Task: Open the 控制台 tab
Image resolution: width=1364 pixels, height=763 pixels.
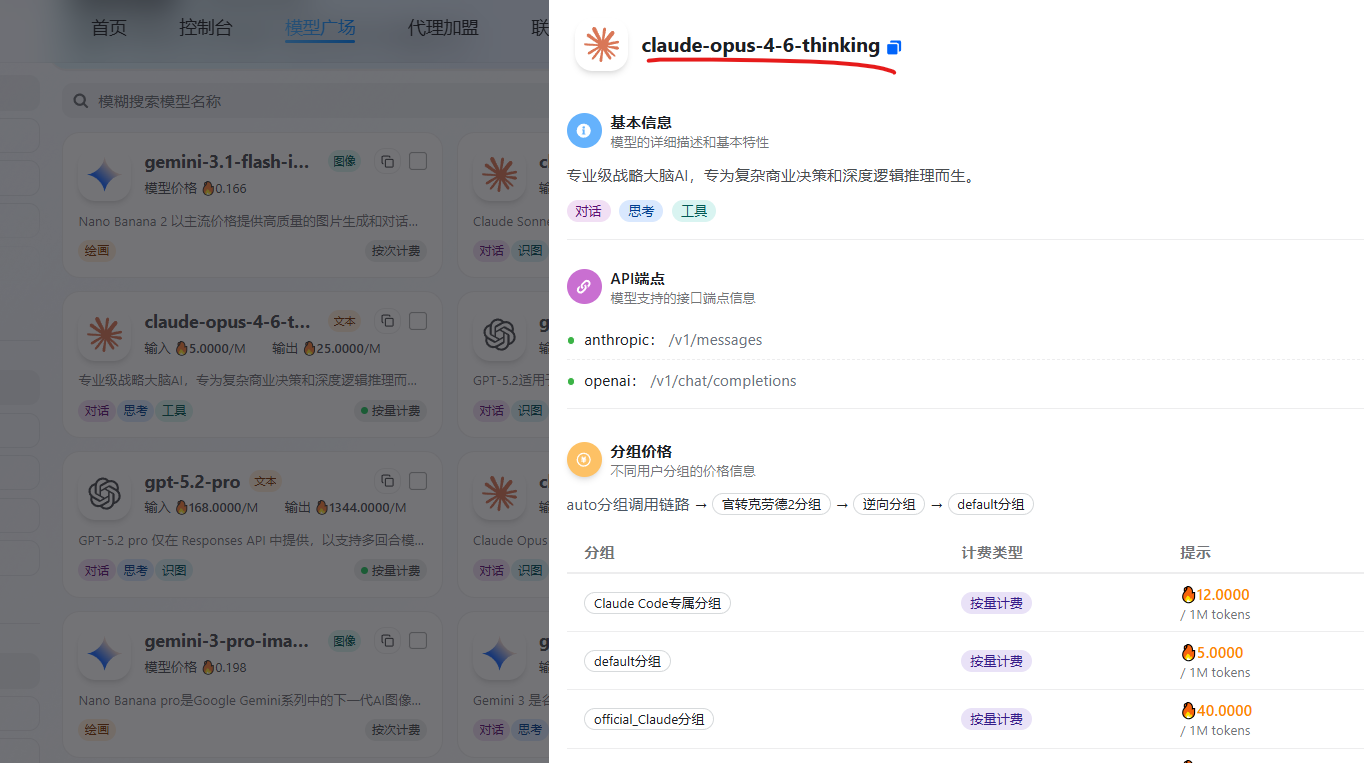Action: coord(206,28)
